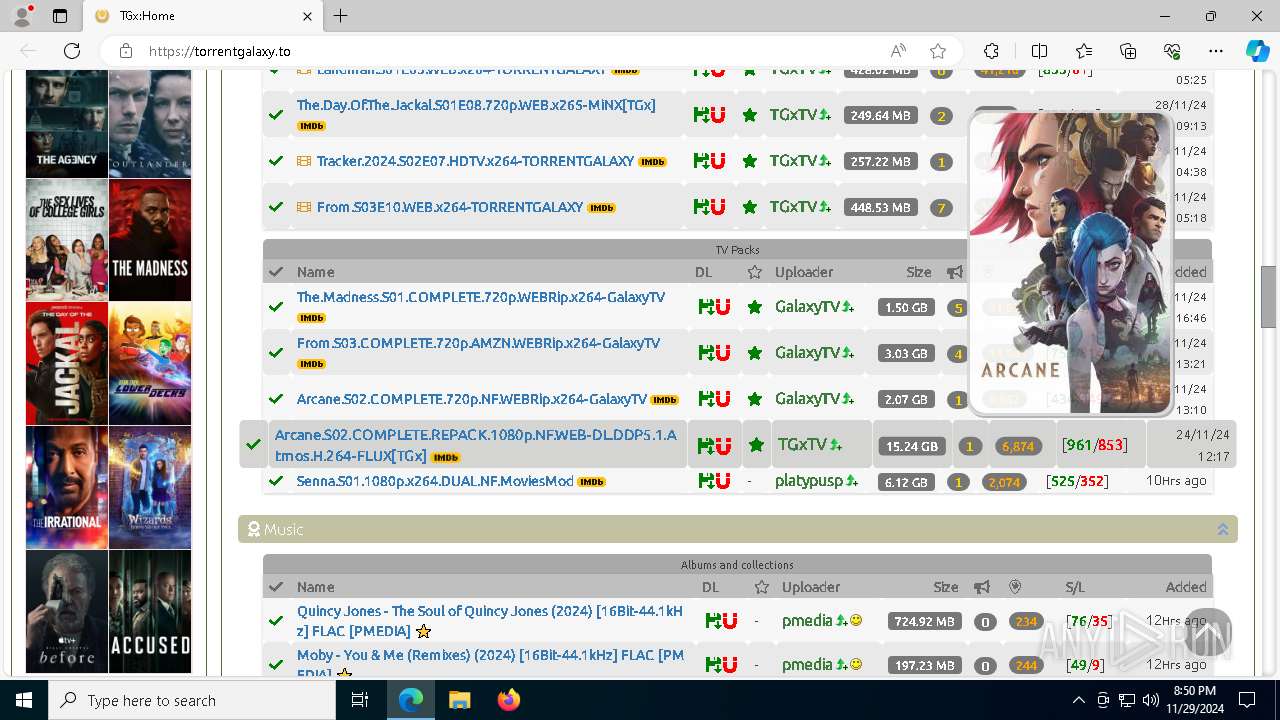The image size is (1280, 720).
Task: Open Task View on taskbar
Action: (361, 700)
